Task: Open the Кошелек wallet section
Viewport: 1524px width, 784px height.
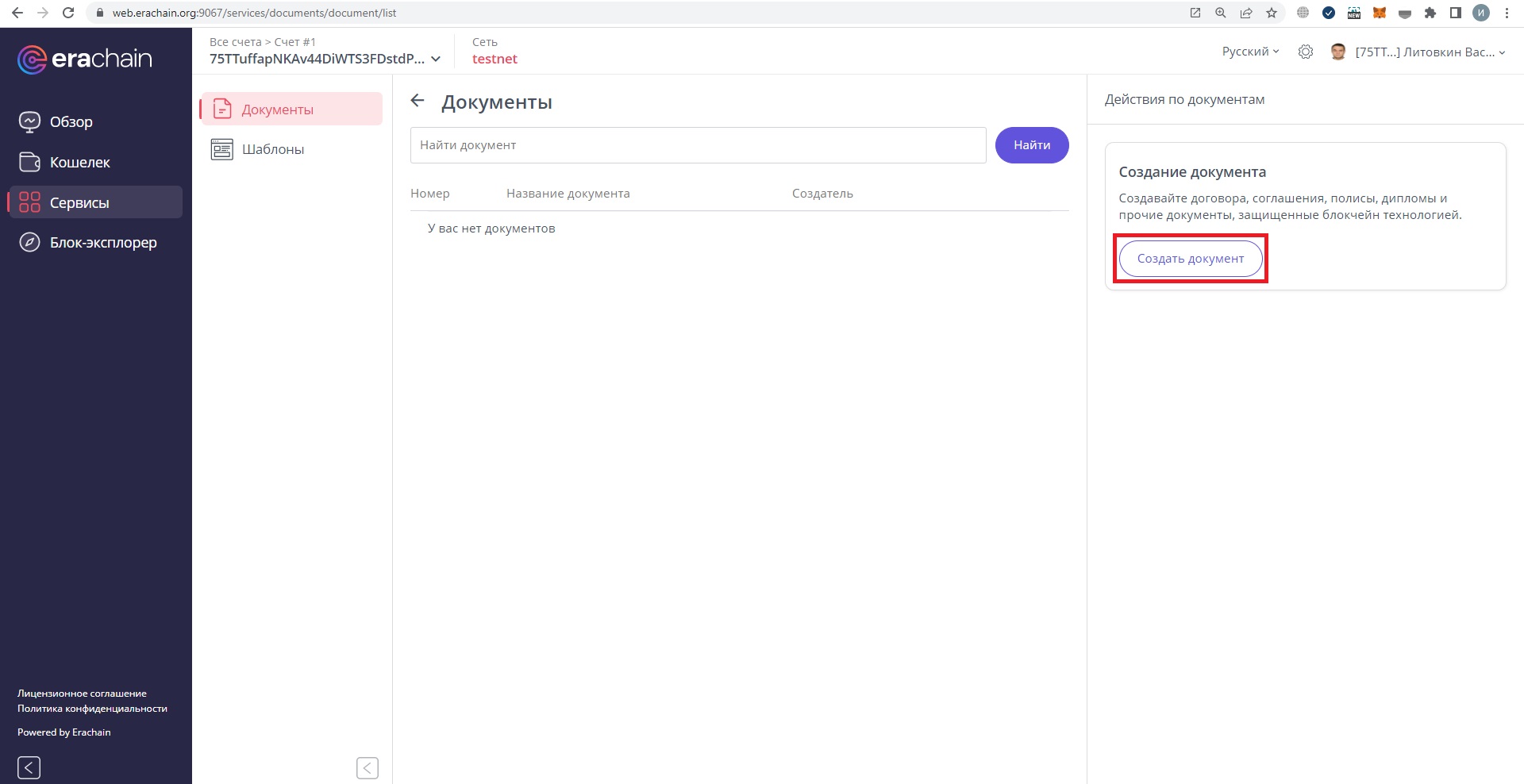Action: click(x=79, y=163)
